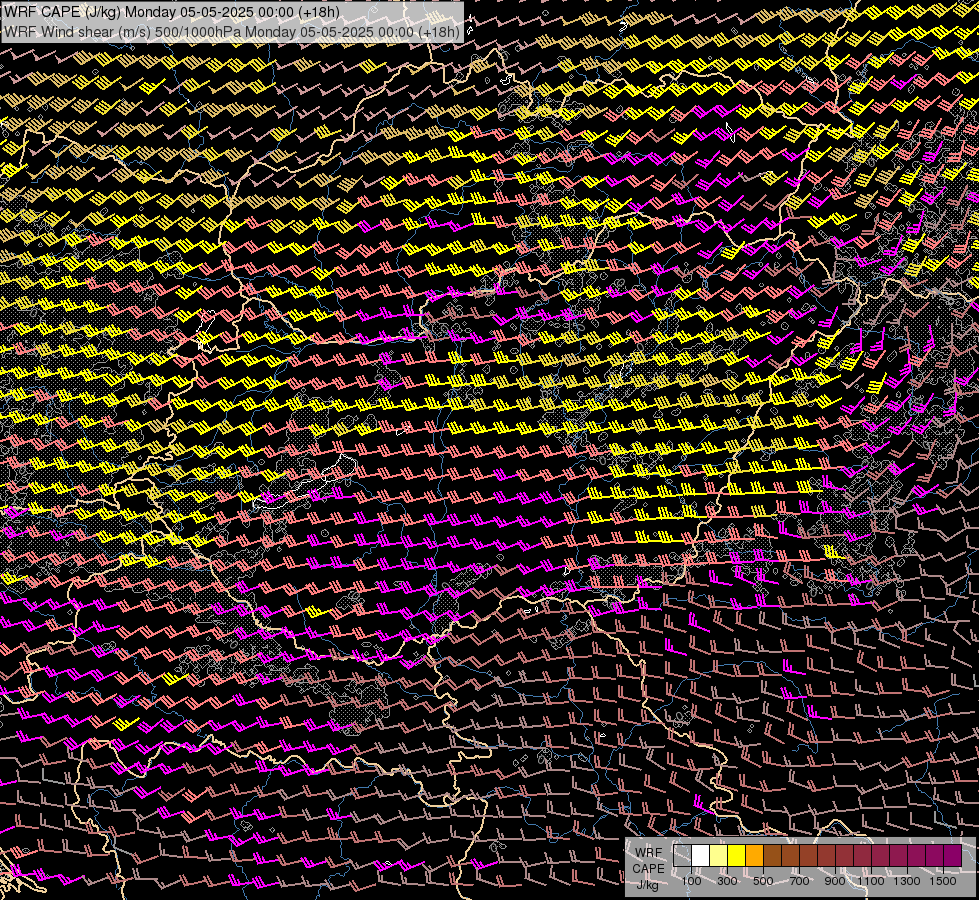Select the bright yellow legend swatch
Screen dimensions: 979x900
tap(737, 856)
